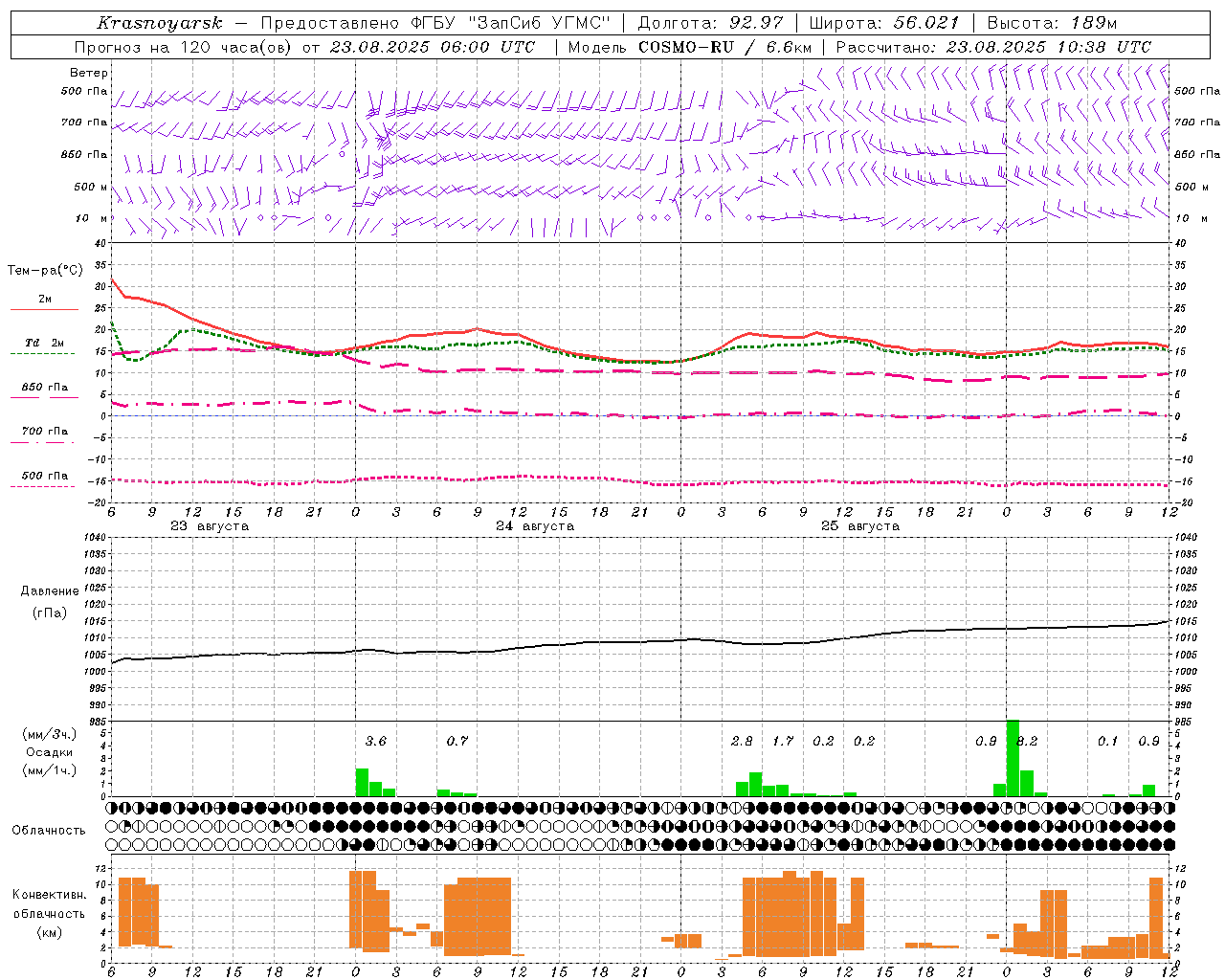The image size is (1225, 980).
Task: Click the 700 гПа temperature legend entry
Action: [x=45, y=432]
